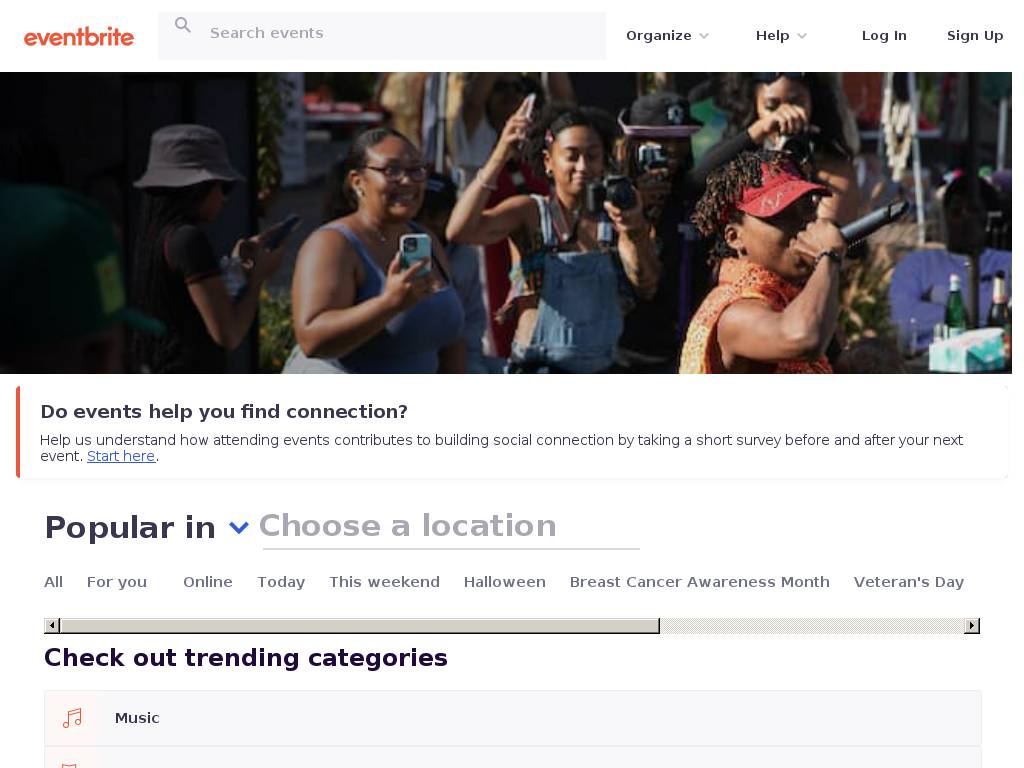Follow the Start here survey link
Screen dimensions: 1024x768
[121, 456]
